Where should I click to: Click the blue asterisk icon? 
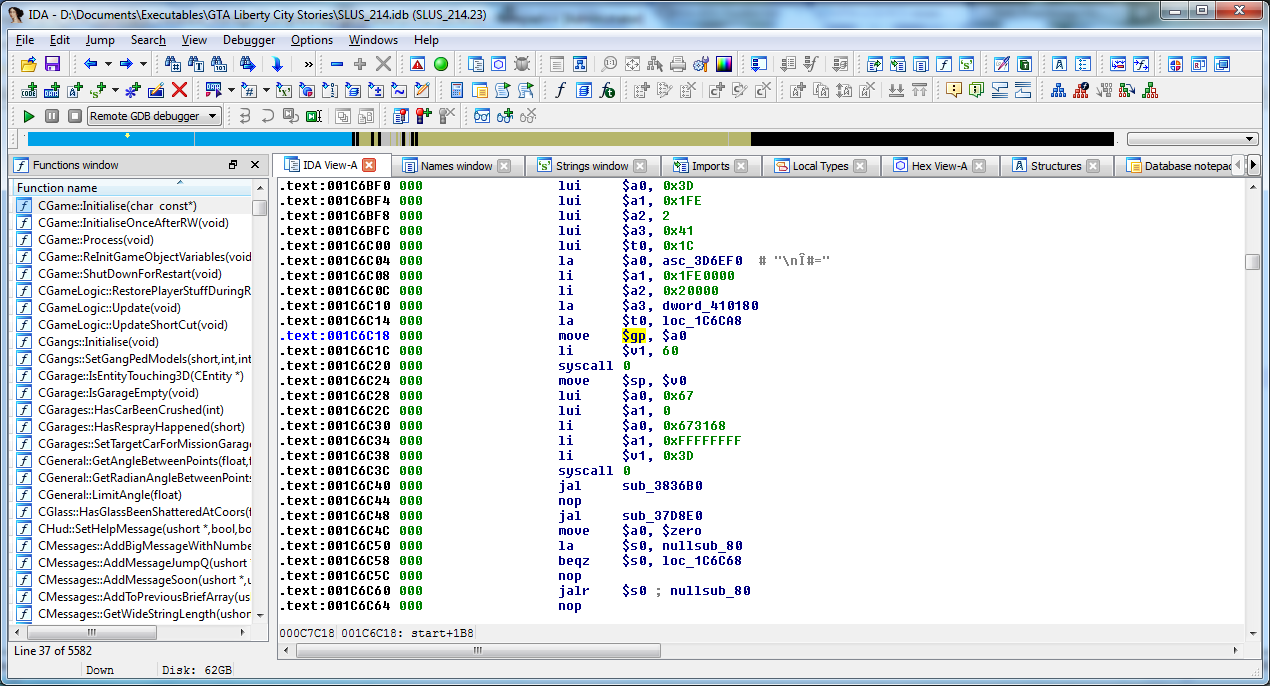(133, 90)
